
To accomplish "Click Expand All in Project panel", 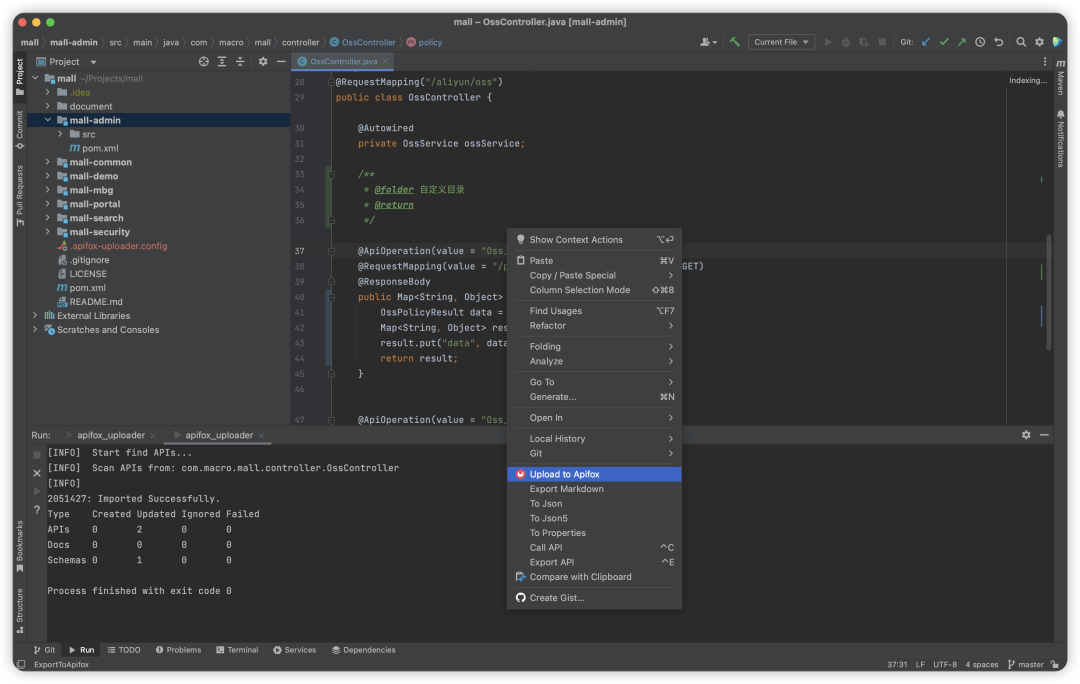I will [222, 61].
